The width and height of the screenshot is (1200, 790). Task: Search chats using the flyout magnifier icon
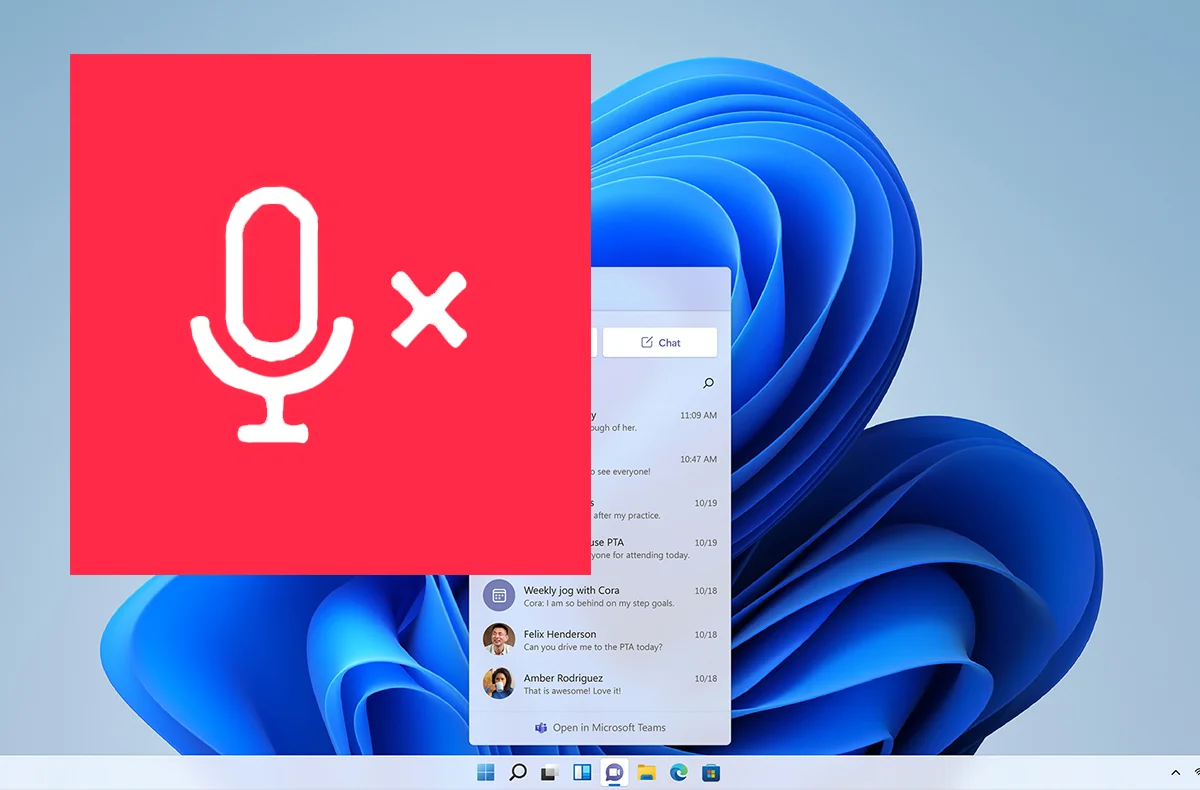coord(708,383)
